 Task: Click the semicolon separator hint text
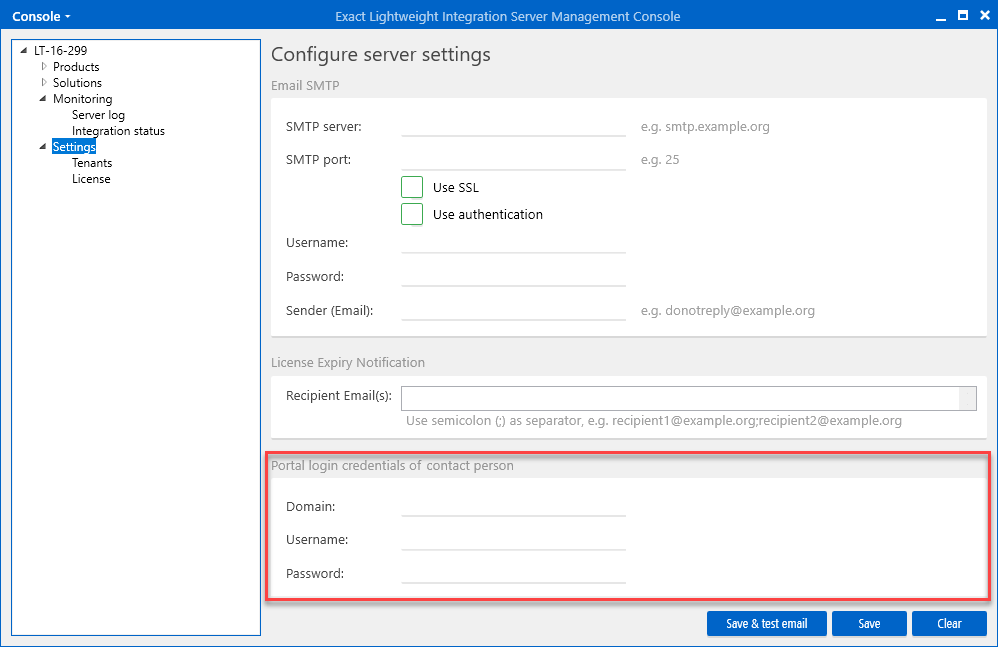pyautogui.click(x=654, y=421)
